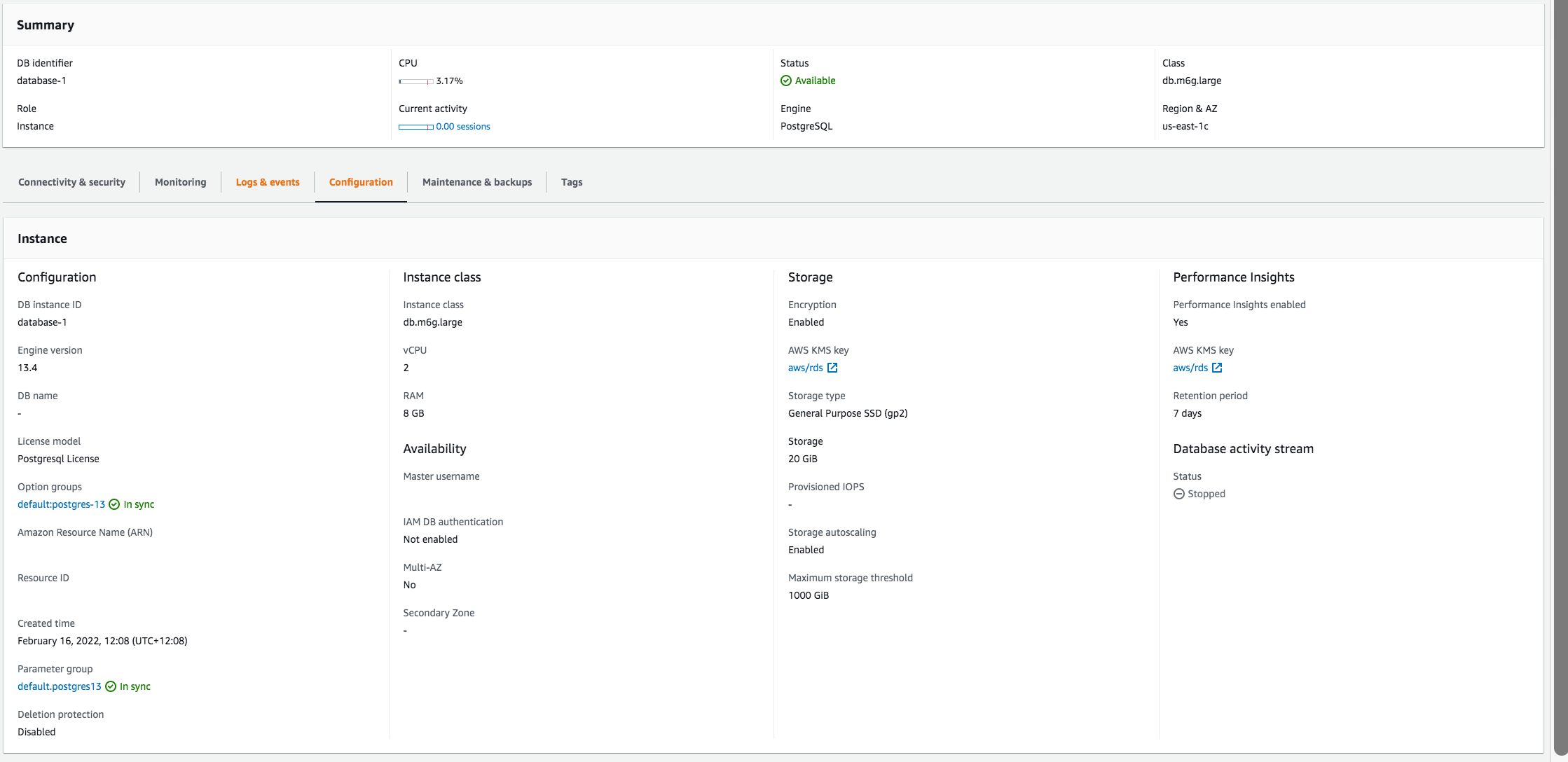
Task: Click the Instance panel heading
Action: point(42,239)
